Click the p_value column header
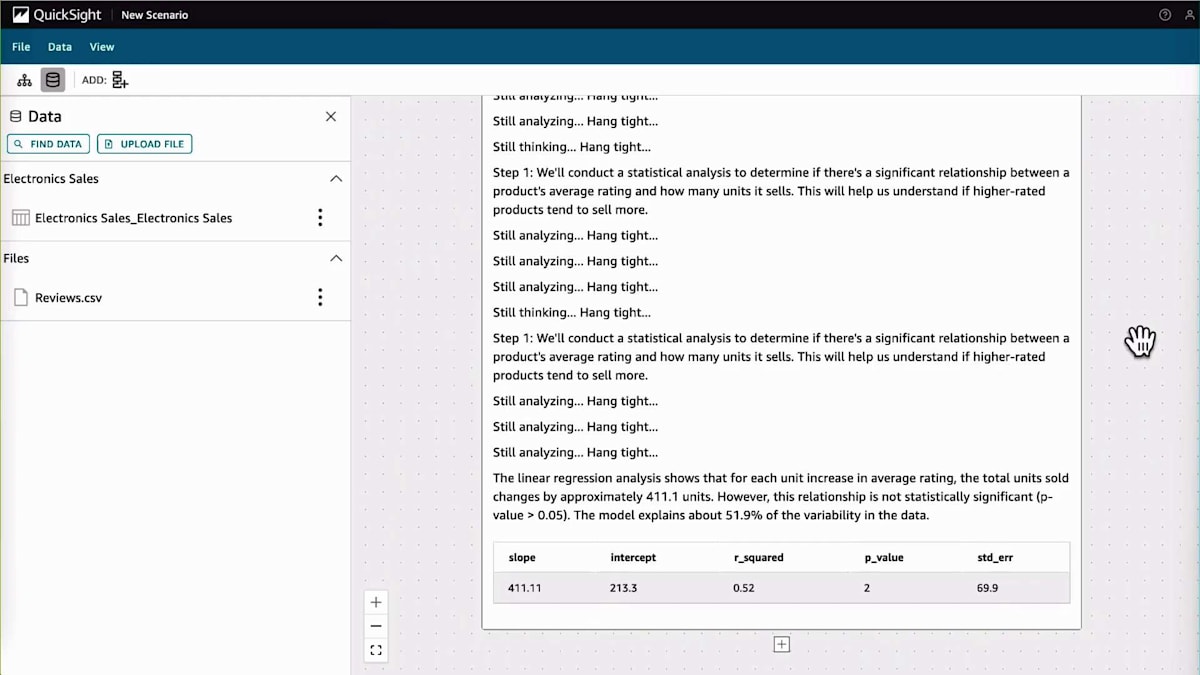 (884, 557)
